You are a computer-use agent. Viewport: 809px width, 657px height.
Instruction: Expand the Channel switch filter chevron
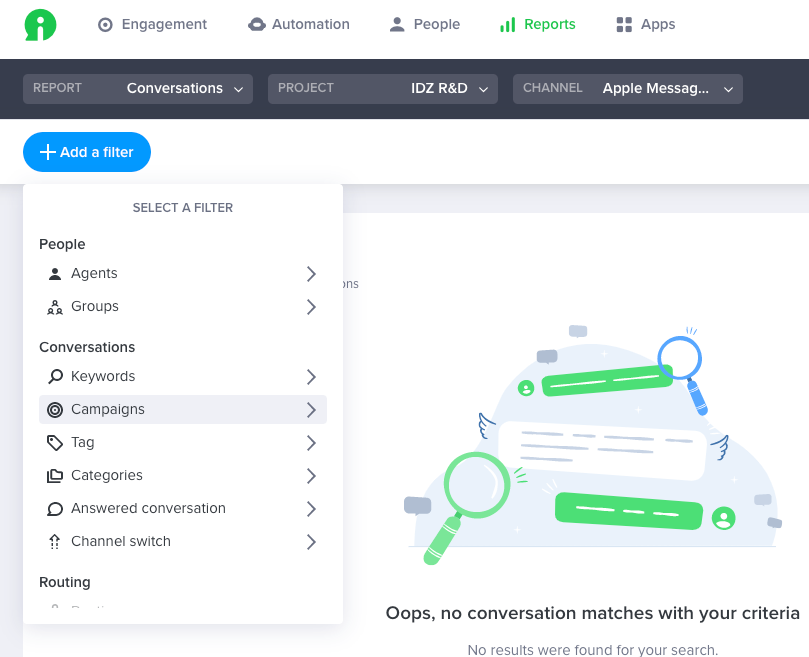(x=311, y=542)
